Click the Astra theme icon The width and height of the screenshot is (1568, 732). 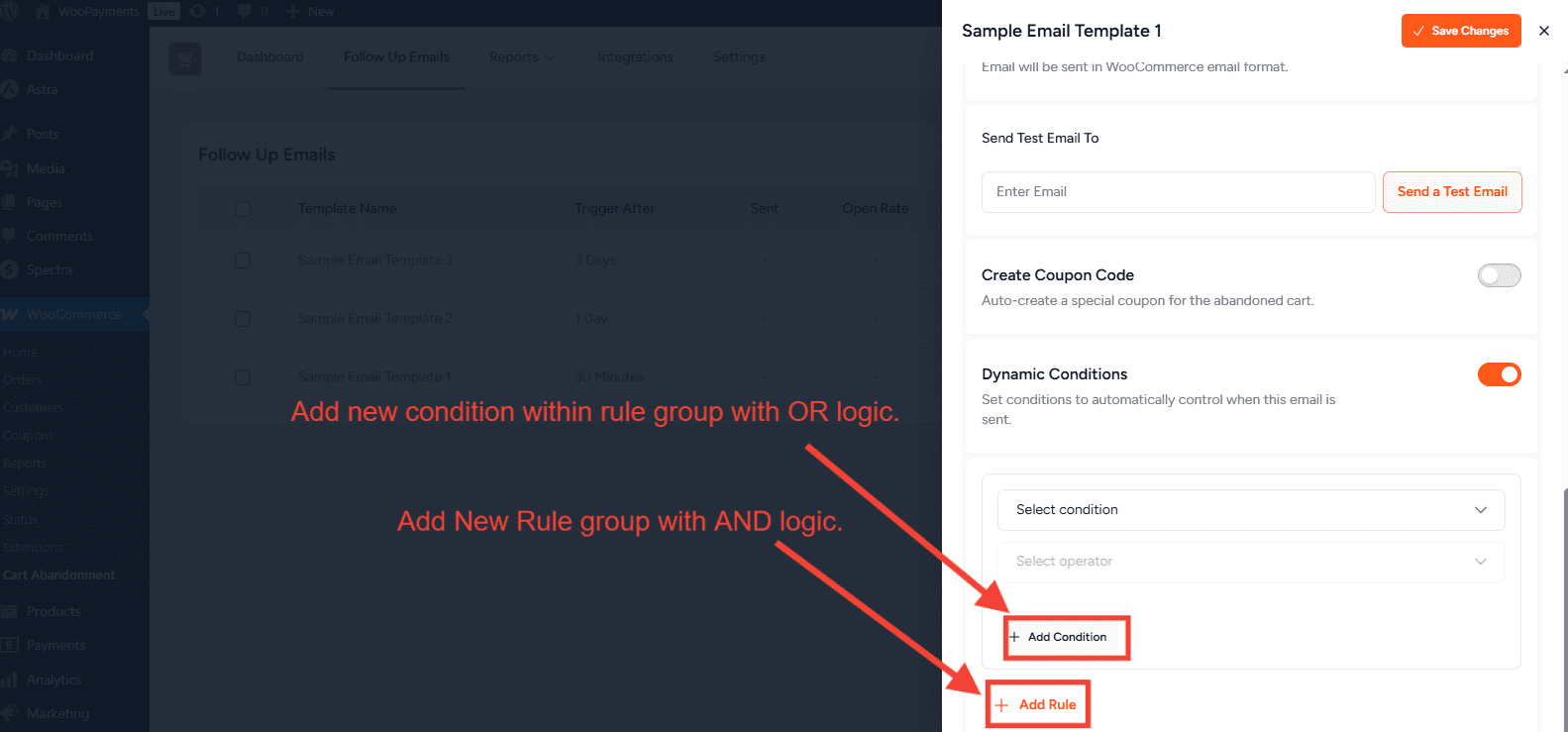[x=10, y=89]
